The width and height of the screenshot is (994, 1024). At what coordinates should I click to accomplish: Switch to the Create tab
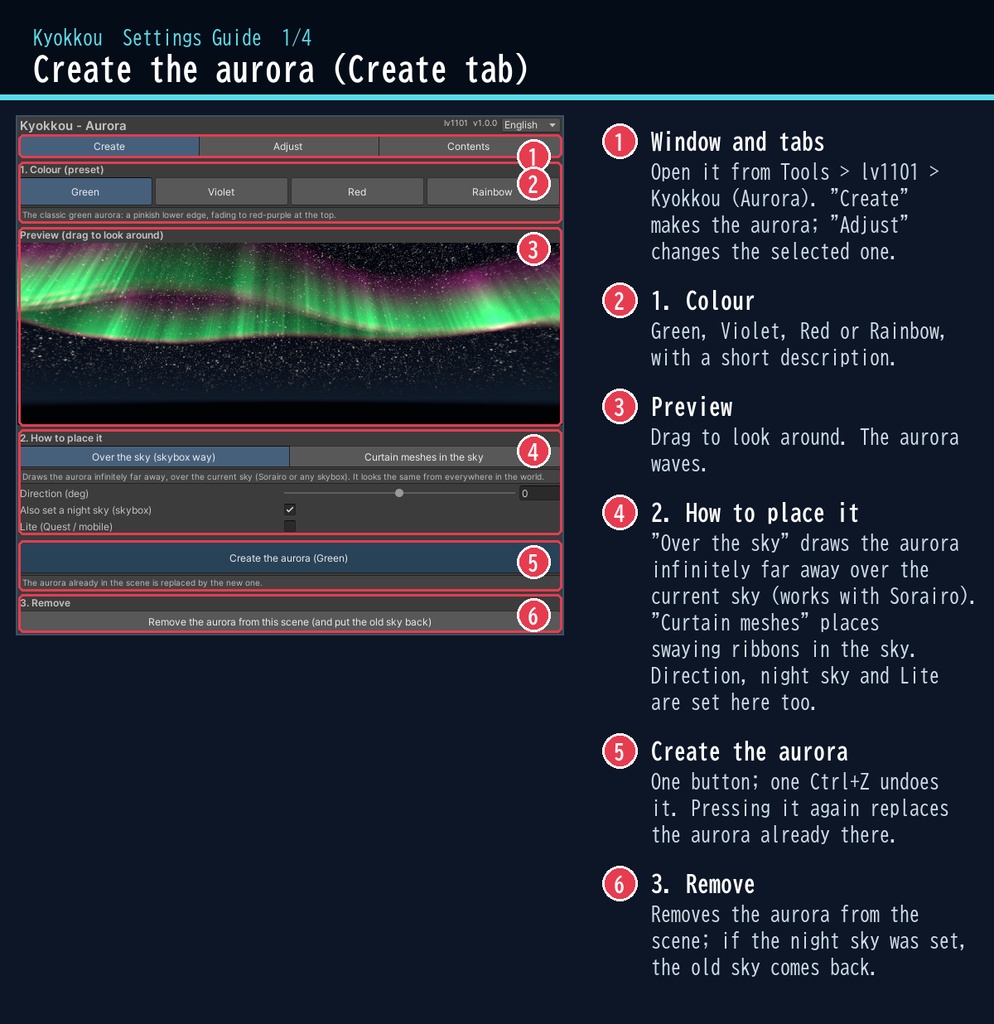pyautogui.click(x=109, y=146)
